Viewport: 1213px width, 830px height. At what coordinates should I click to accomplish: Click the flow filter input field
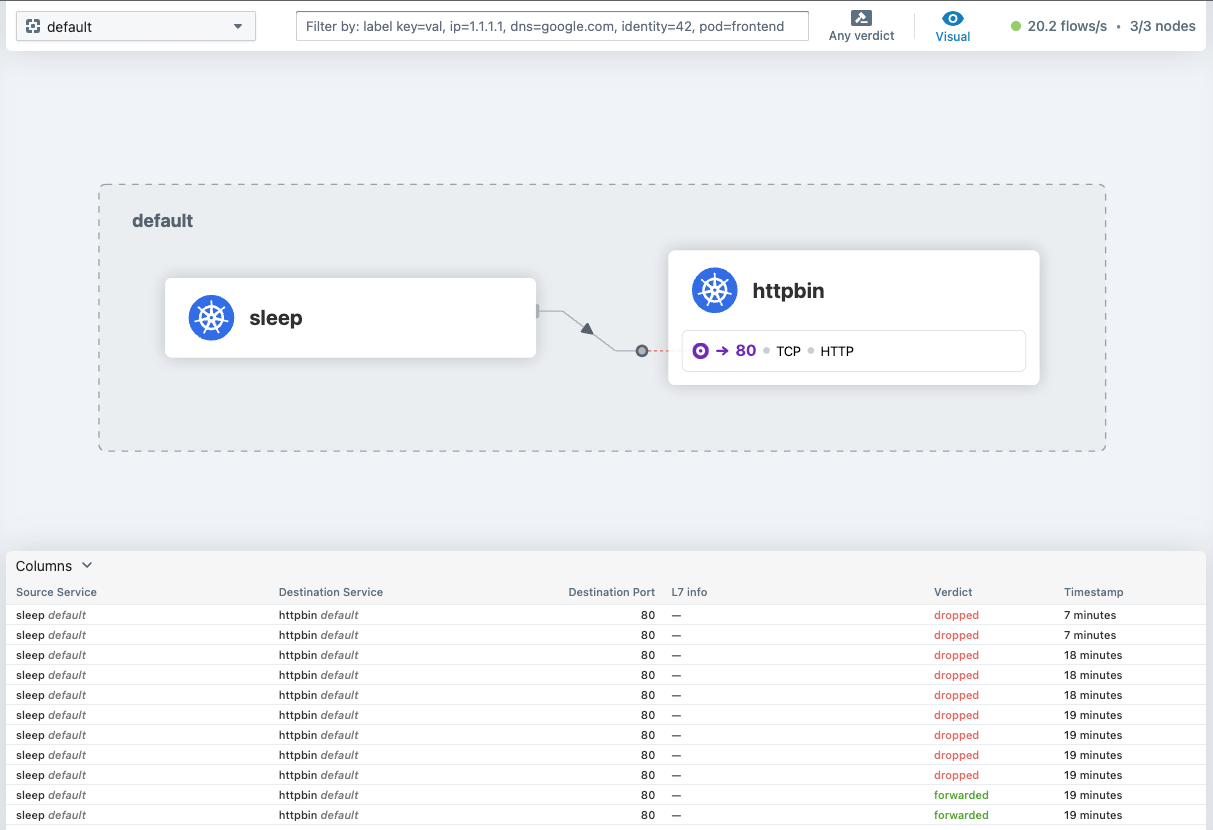click(552, 26)
